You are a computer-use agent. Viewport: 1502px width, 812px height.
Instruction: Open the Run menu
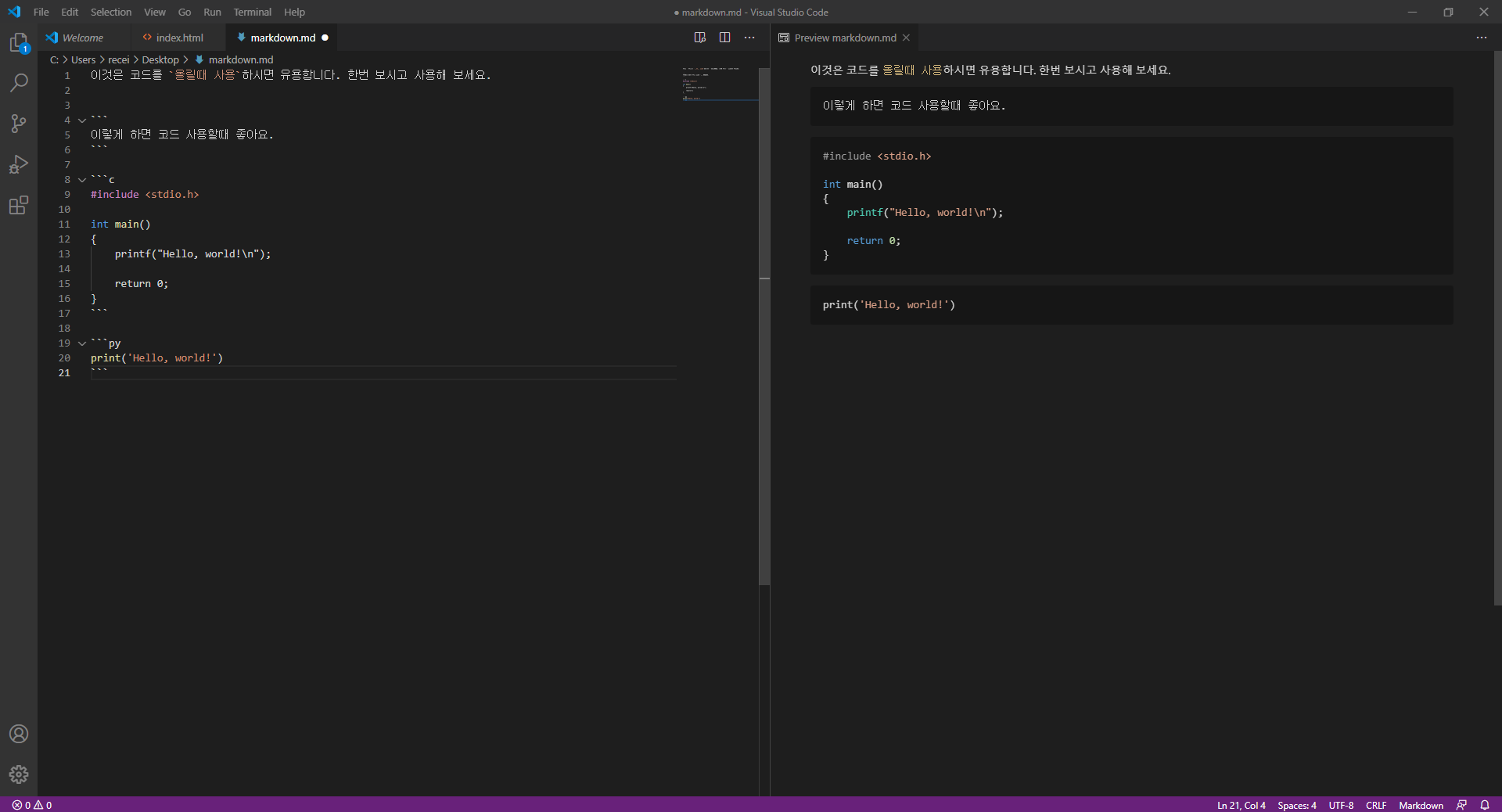[212, 12]
